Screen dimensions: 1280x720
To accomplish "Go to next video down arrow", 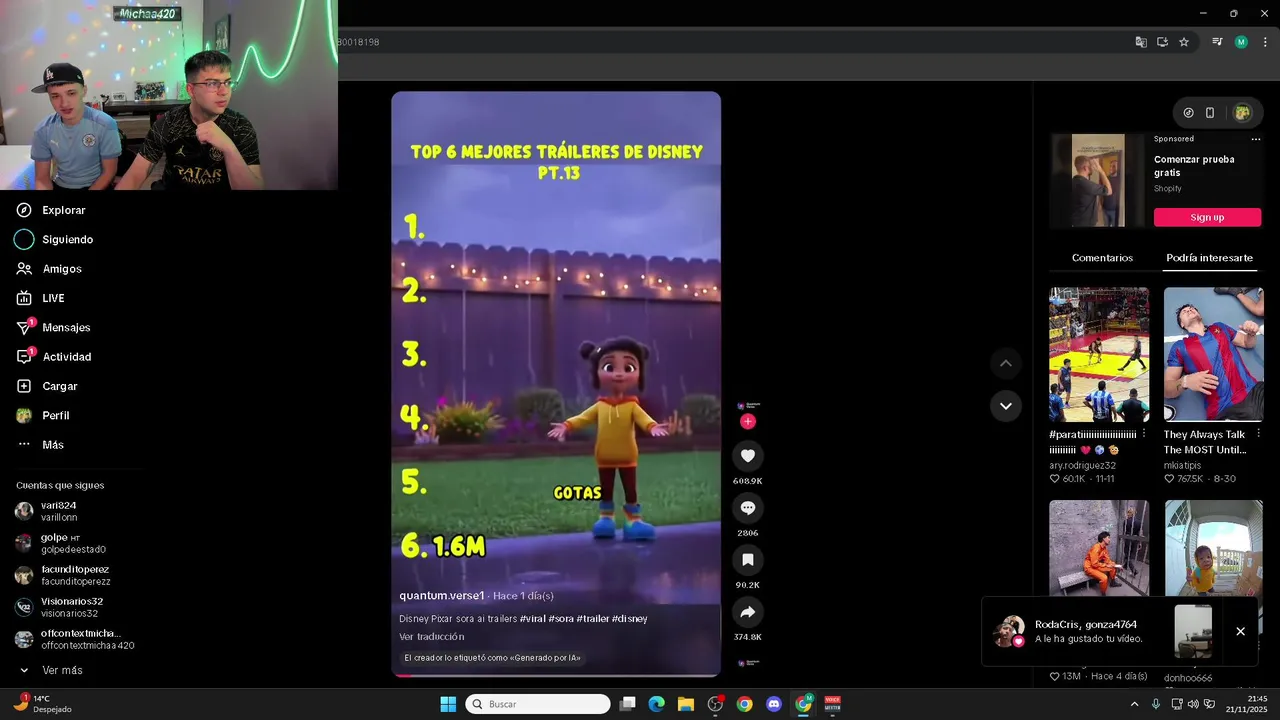I will [1006, 406].
